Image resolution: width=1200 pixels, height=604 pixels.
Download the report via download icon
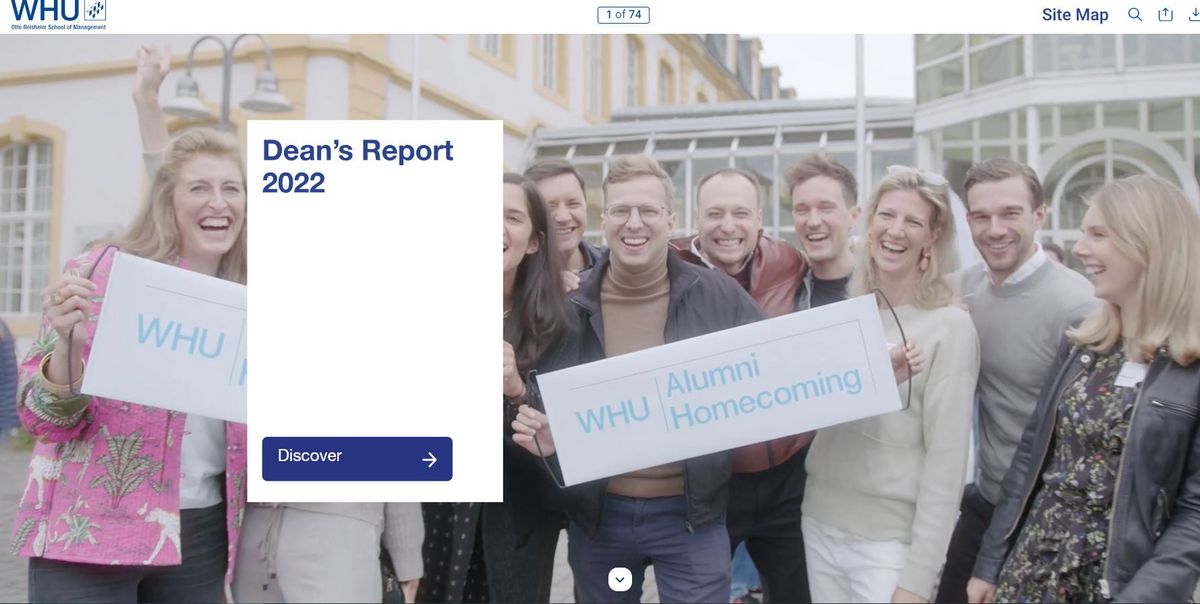pyautogui.click(x=1193, y=14)
